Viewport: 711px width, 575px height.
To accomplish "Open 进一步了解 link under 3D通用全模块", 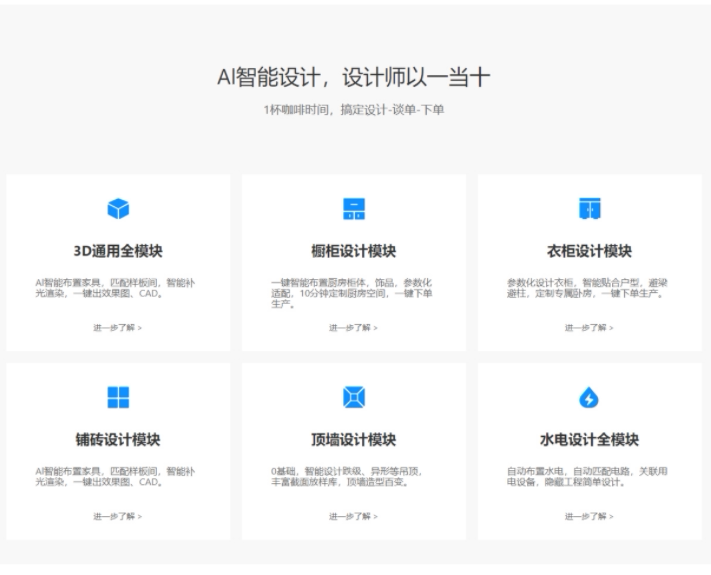I will coord(117,327).
